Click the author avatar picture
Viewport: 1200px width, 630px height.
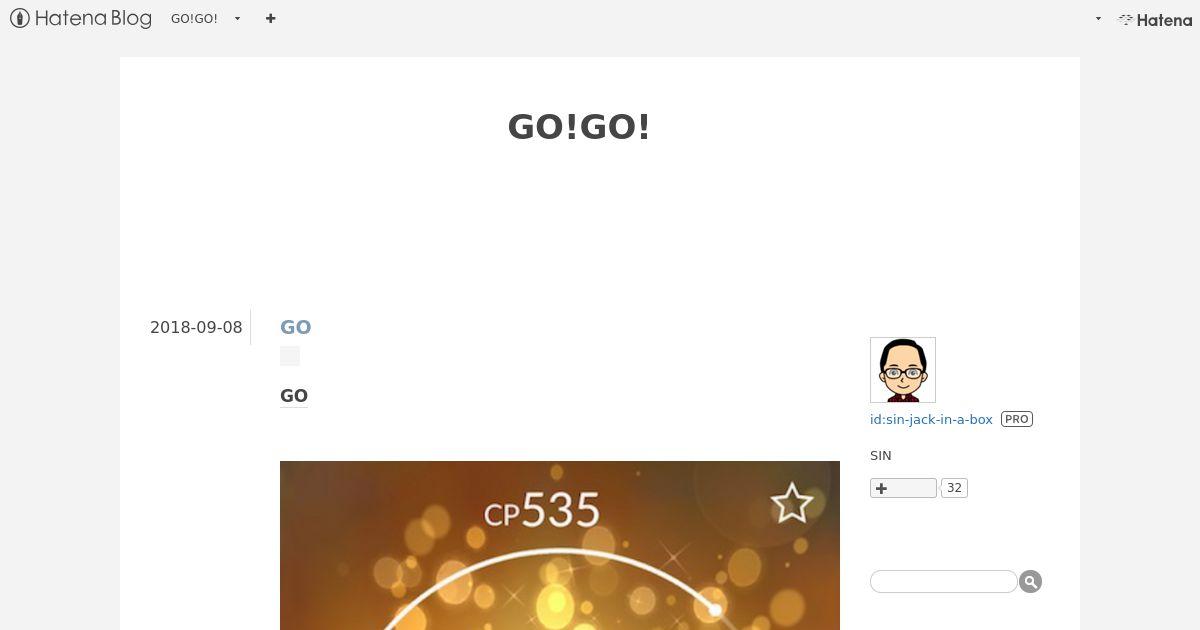(903, 370)
